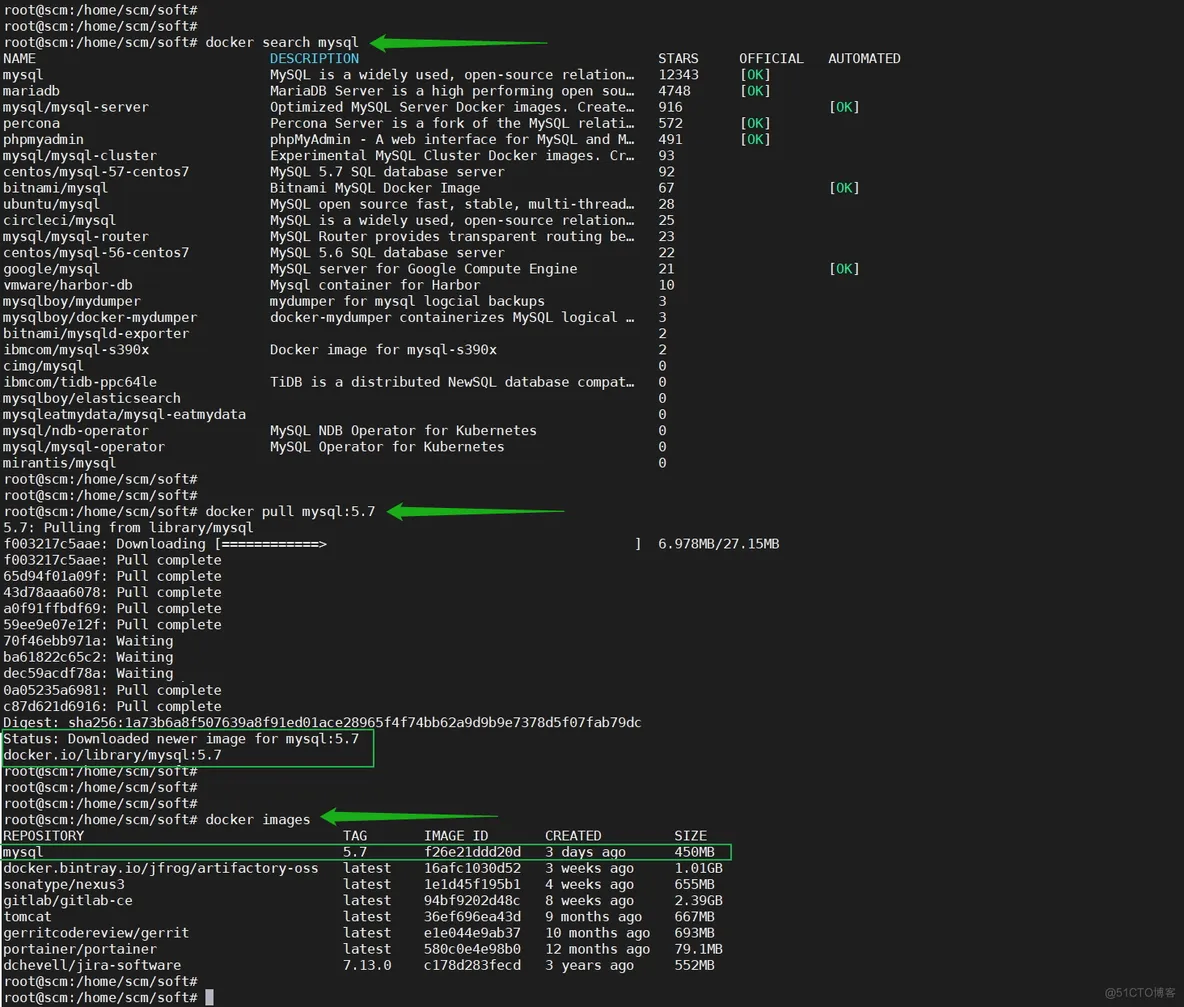Viewport: 1184px width, 1007px height.
Task: Click layer '59ee9e07e12f' pull line
Action: pos(113,625)
